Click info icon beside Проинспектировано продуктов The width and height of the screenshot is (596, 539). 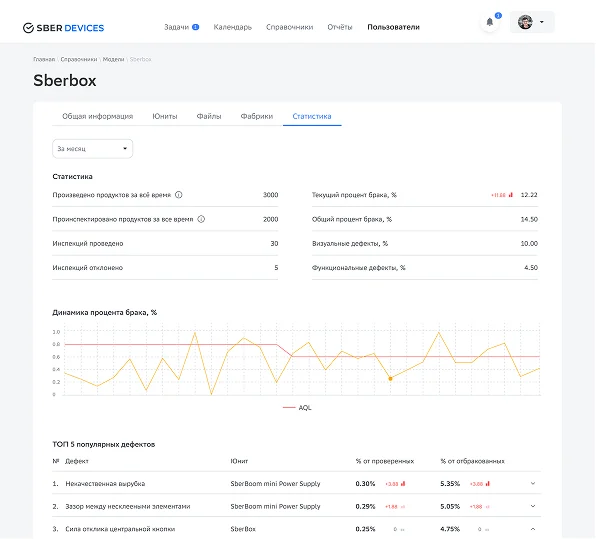[x=201, y=219]
